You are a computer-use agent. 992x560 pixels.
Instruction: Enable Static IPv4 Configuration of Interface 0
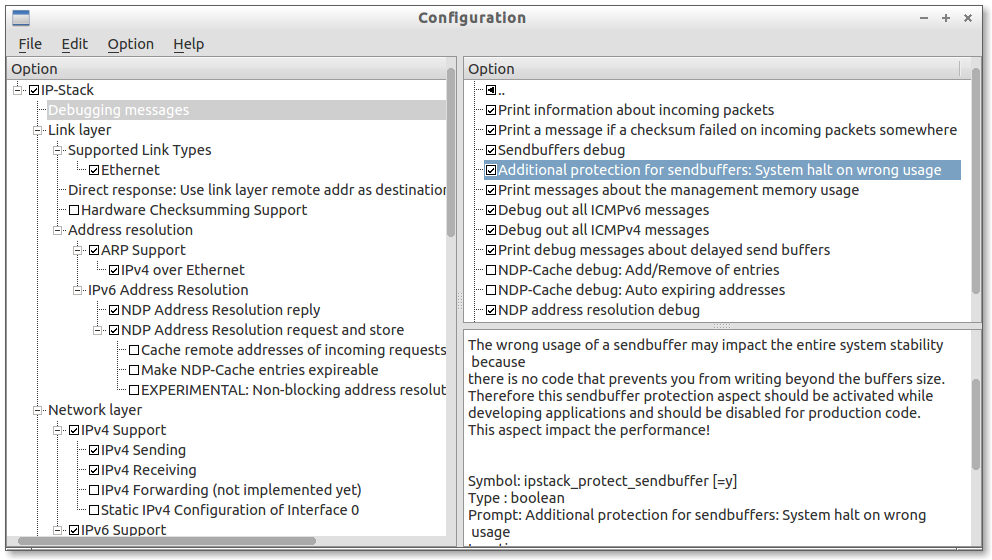94,510
